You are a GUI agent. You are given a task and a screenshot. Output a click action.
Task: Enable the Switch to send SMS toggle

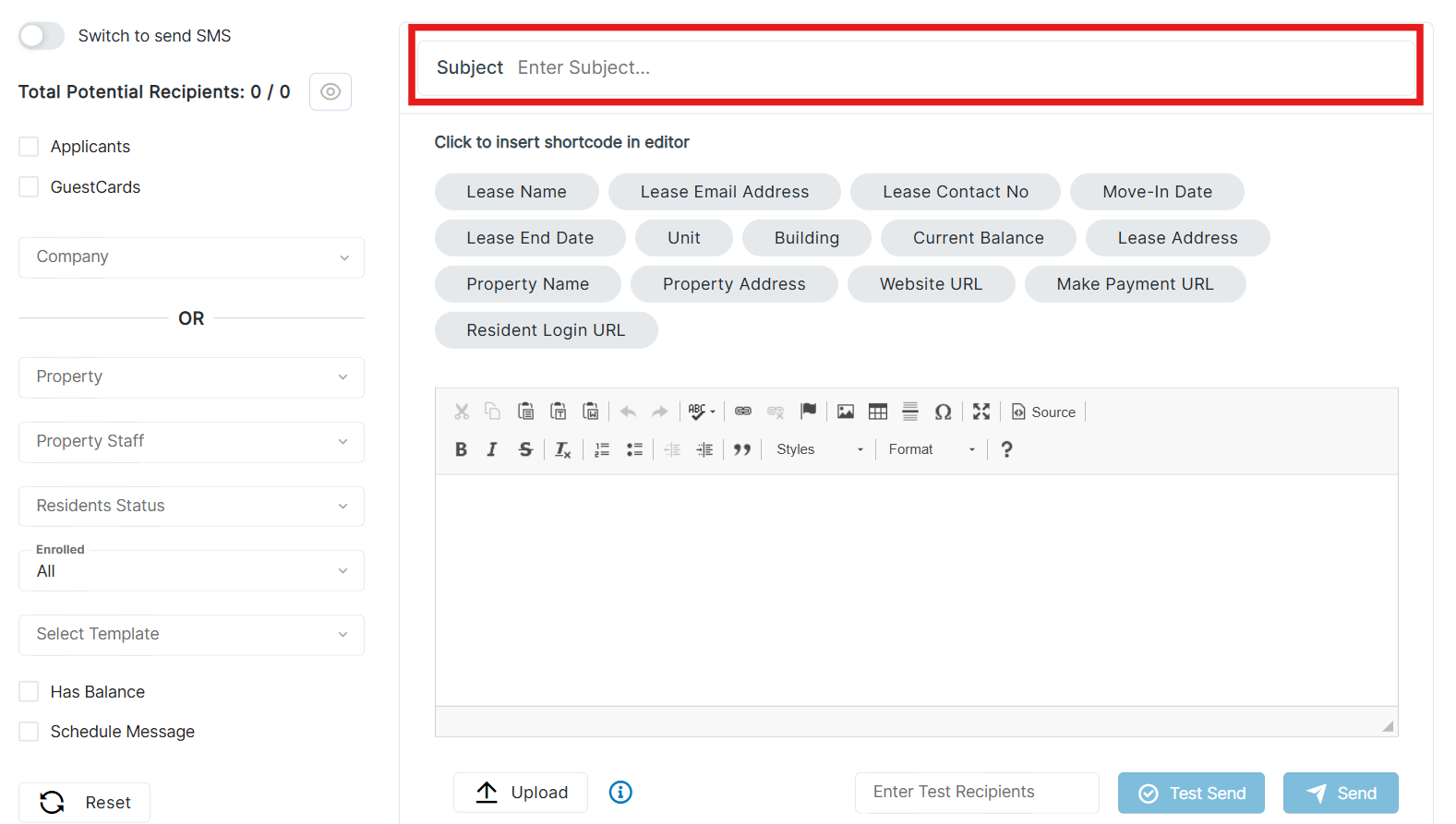[42, 36]
